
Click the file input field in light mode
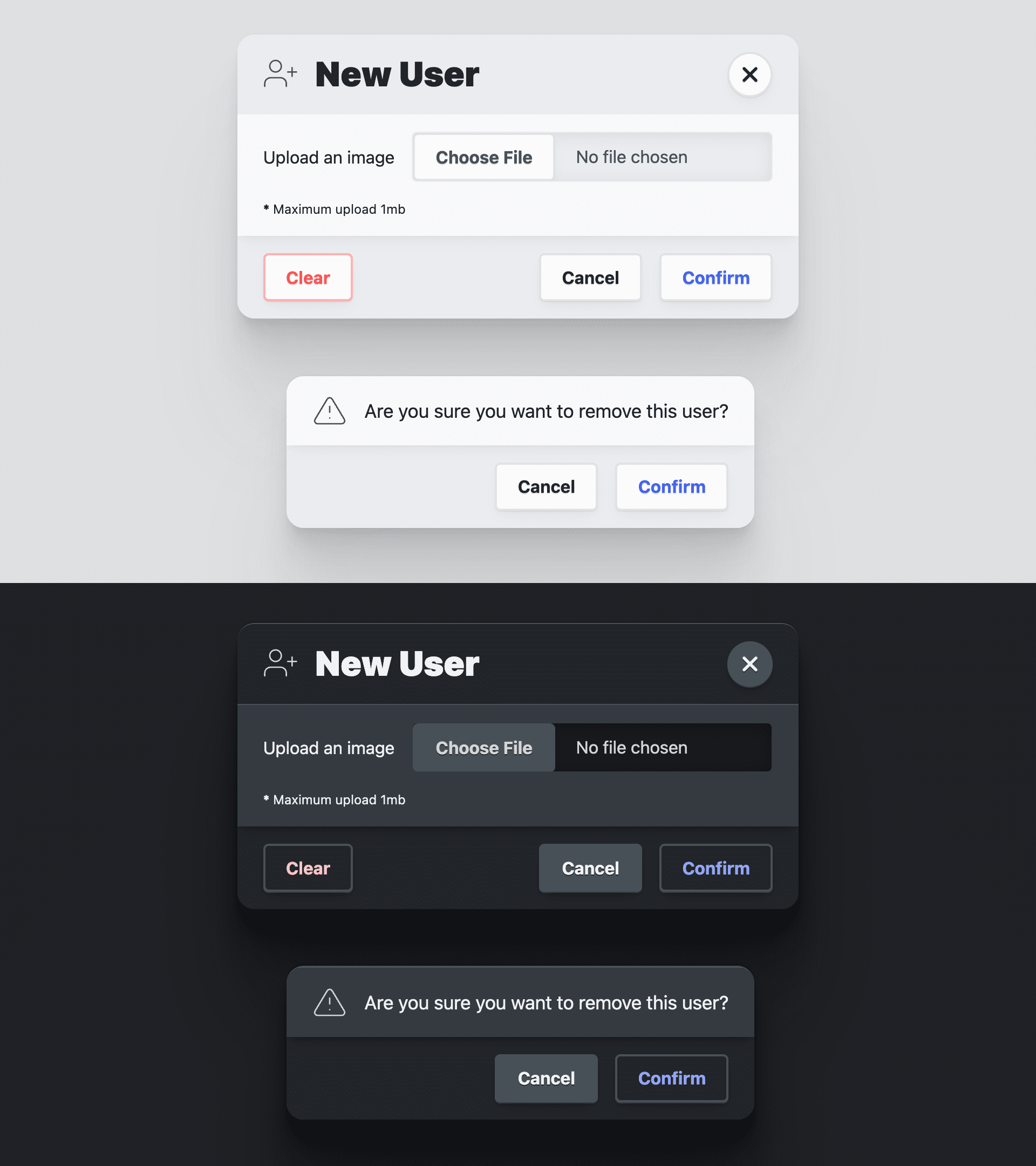click(592, 156)
